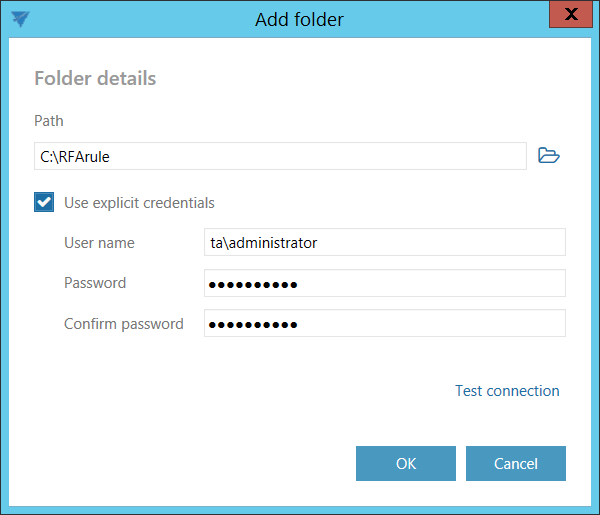
Task: Click the Path label above the field
Action: click(x=49, y=121)
